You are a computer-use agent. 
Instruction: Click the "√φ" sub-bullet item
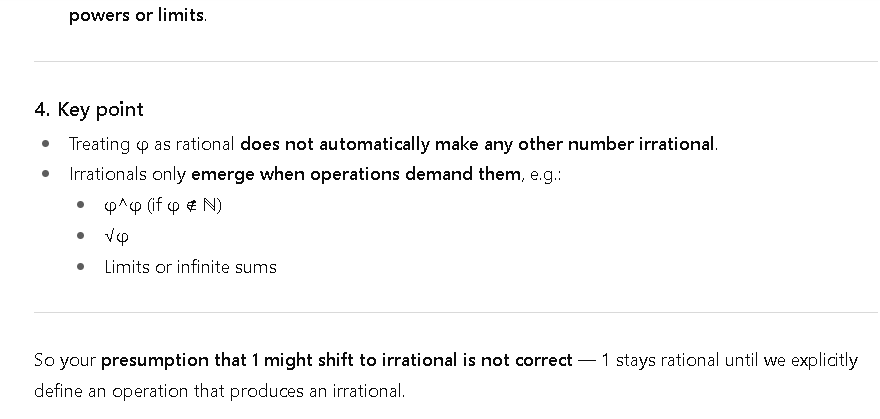(x=116, y=236)
